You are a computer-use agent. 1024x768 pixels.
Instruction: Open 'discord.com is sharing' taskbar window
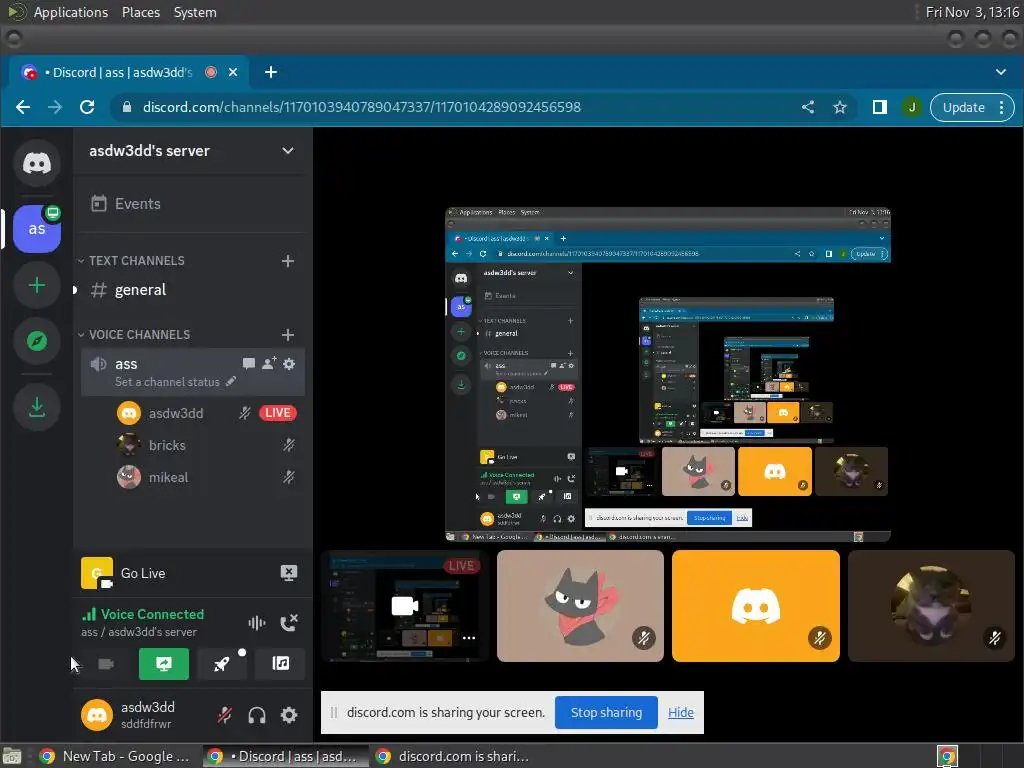pos(455,756)
